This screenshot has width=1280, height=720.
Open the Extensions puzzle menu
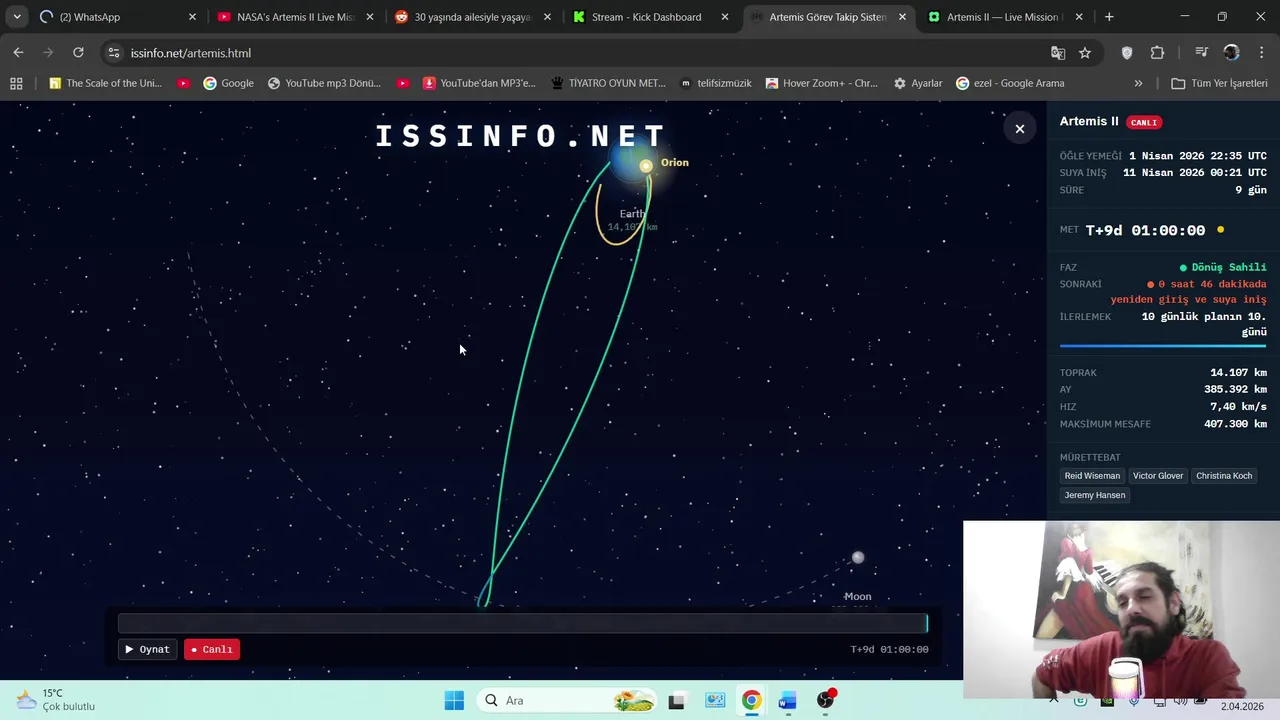[x=1157, y=53]
